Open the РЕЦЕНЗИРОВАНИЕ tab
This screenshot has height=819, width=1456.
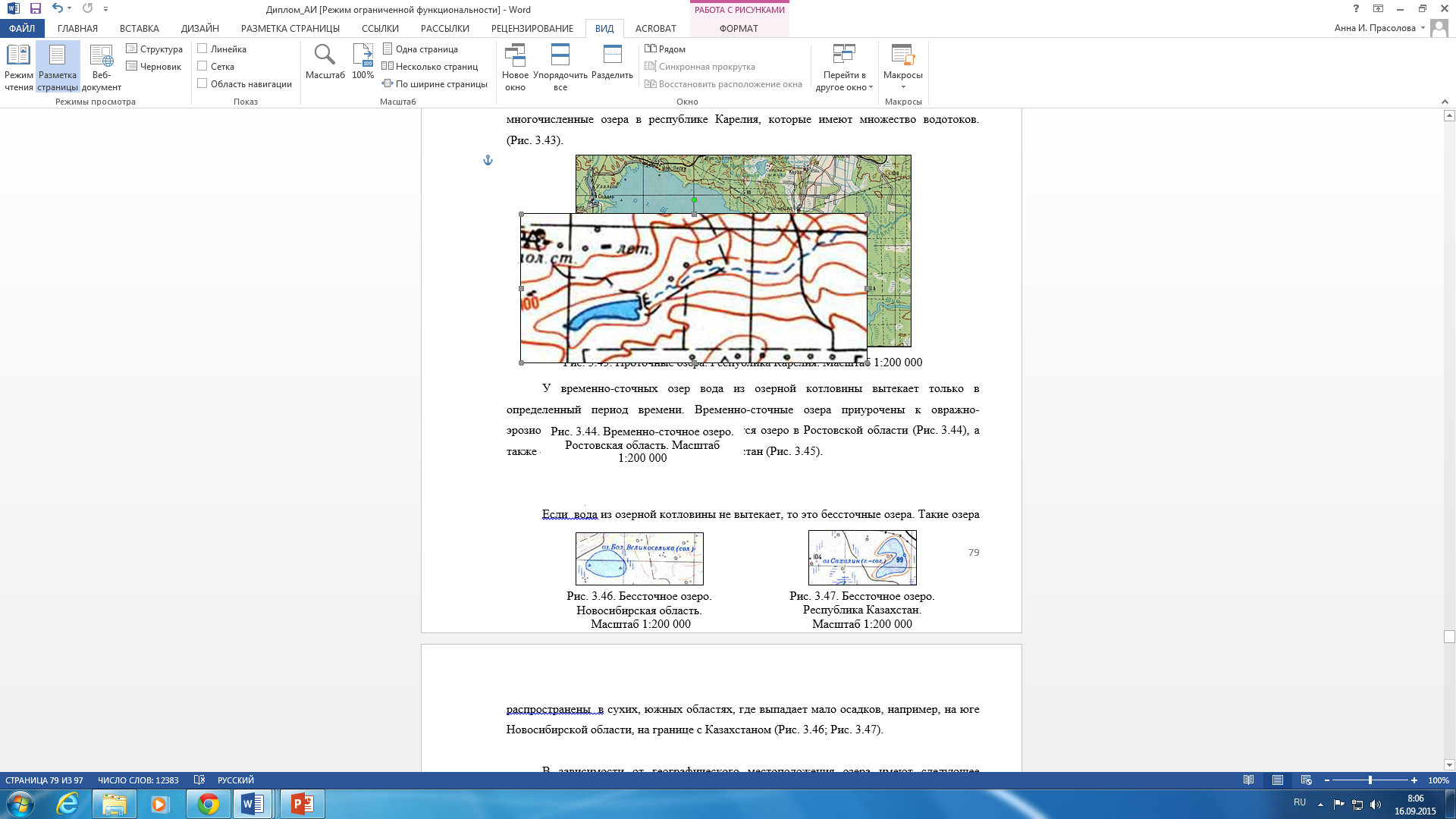click(532, 29)
